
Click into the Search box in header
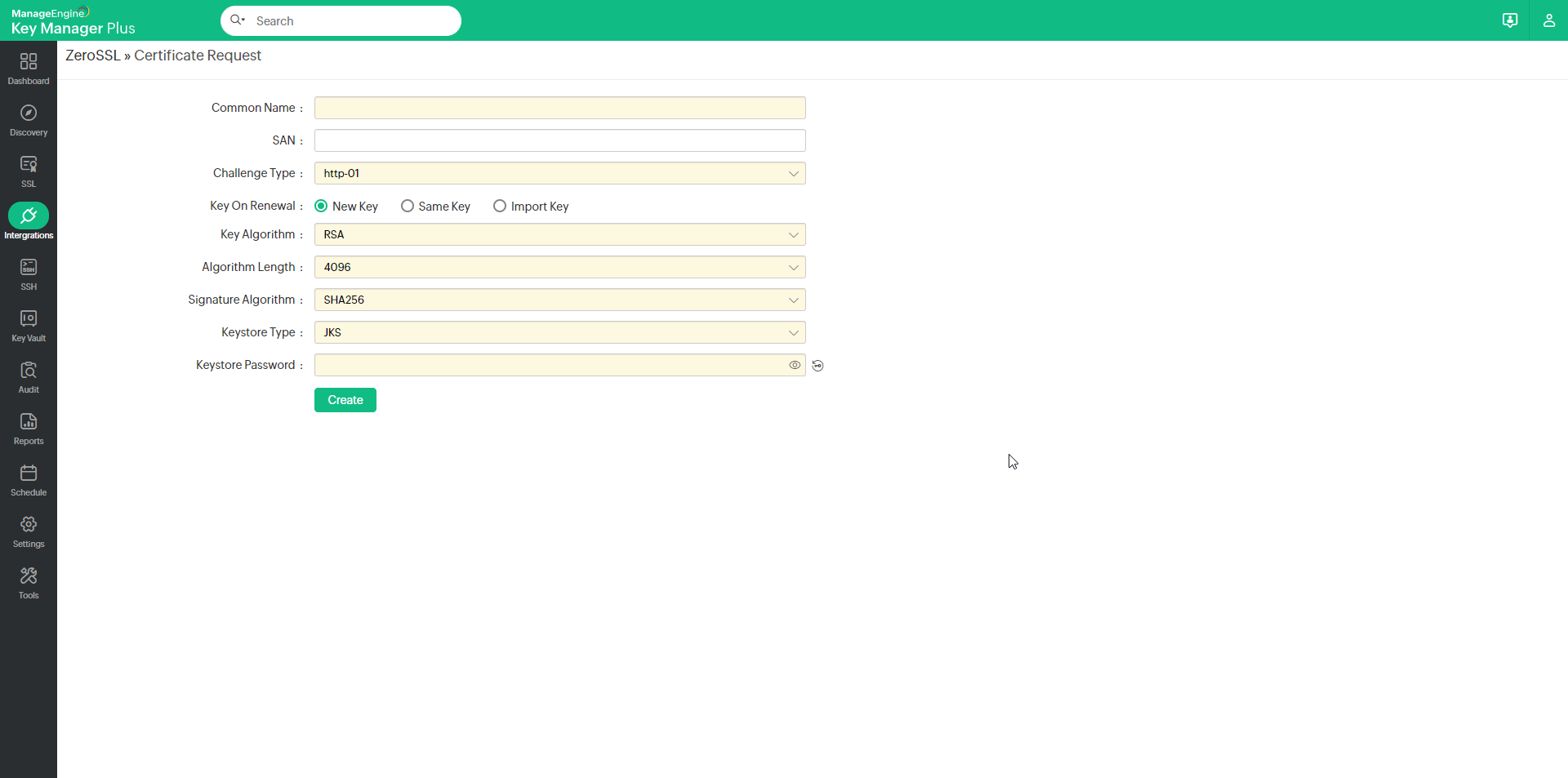[341, 20]
